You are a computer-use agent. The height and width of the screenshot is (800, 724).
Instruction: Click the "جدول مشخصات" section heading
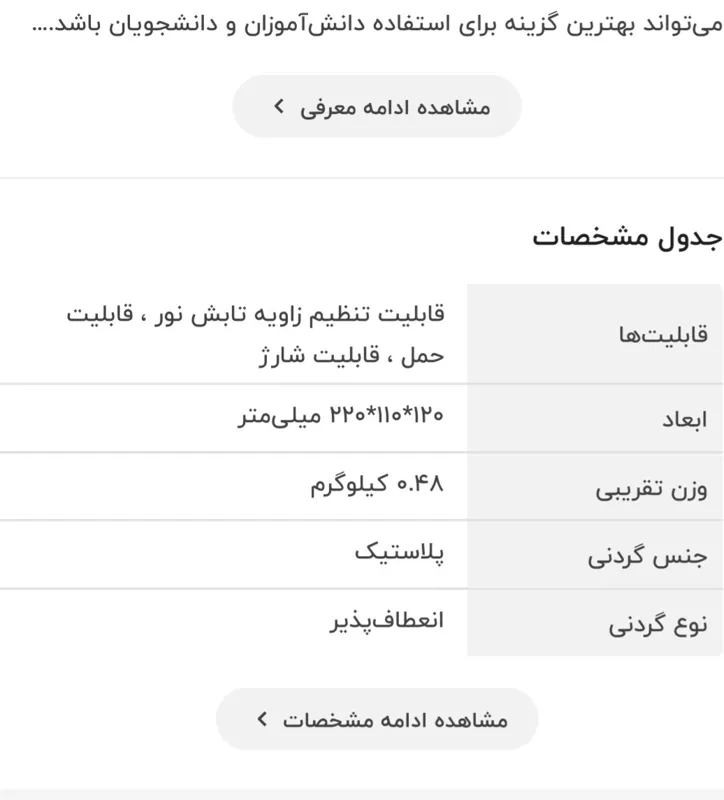(625, 238)
